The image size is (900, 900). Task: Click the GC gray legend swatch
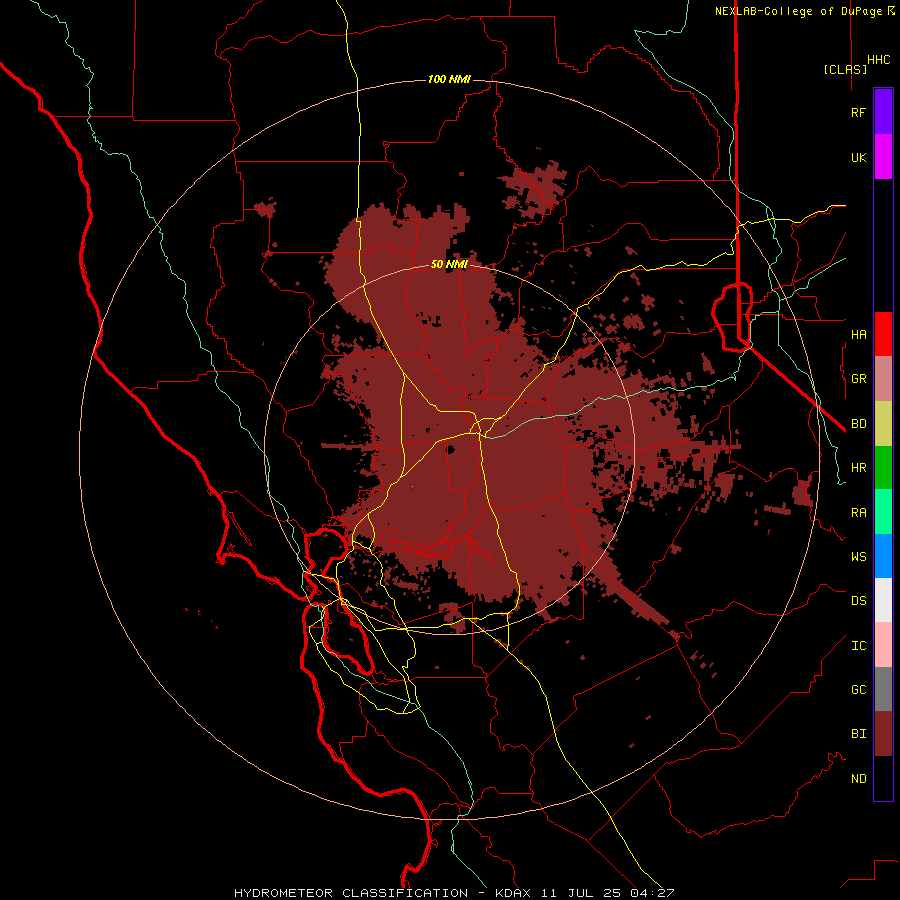(883, 689)
